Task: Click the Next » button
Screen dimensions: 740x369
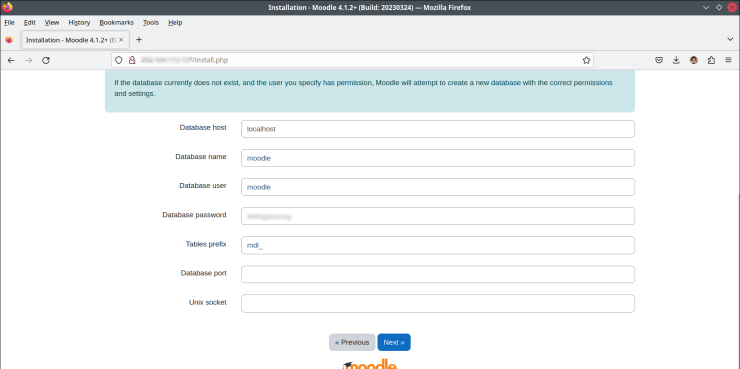Action: tap(394, 342)
